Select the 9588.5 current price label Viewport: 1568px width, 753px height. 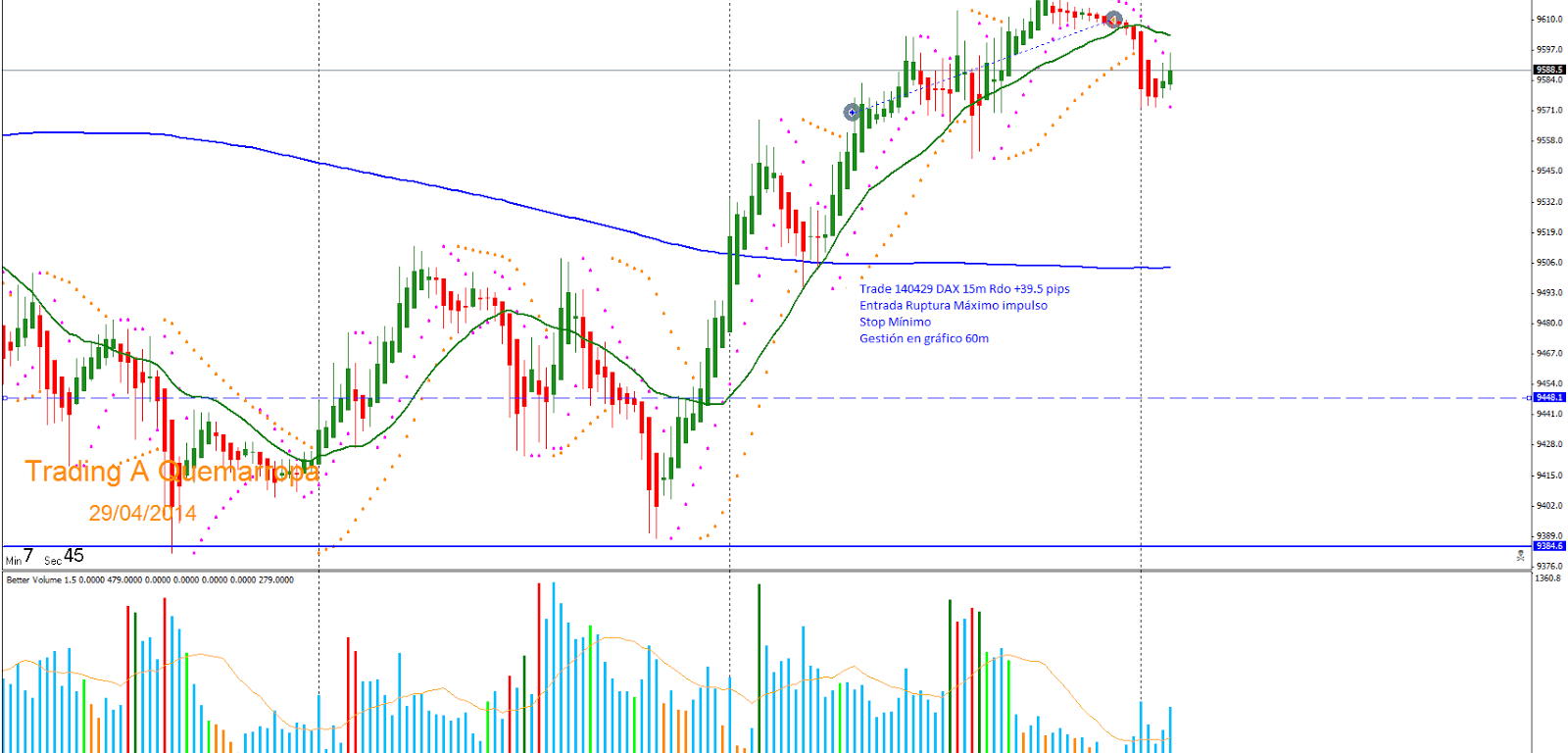[1548, 70]
